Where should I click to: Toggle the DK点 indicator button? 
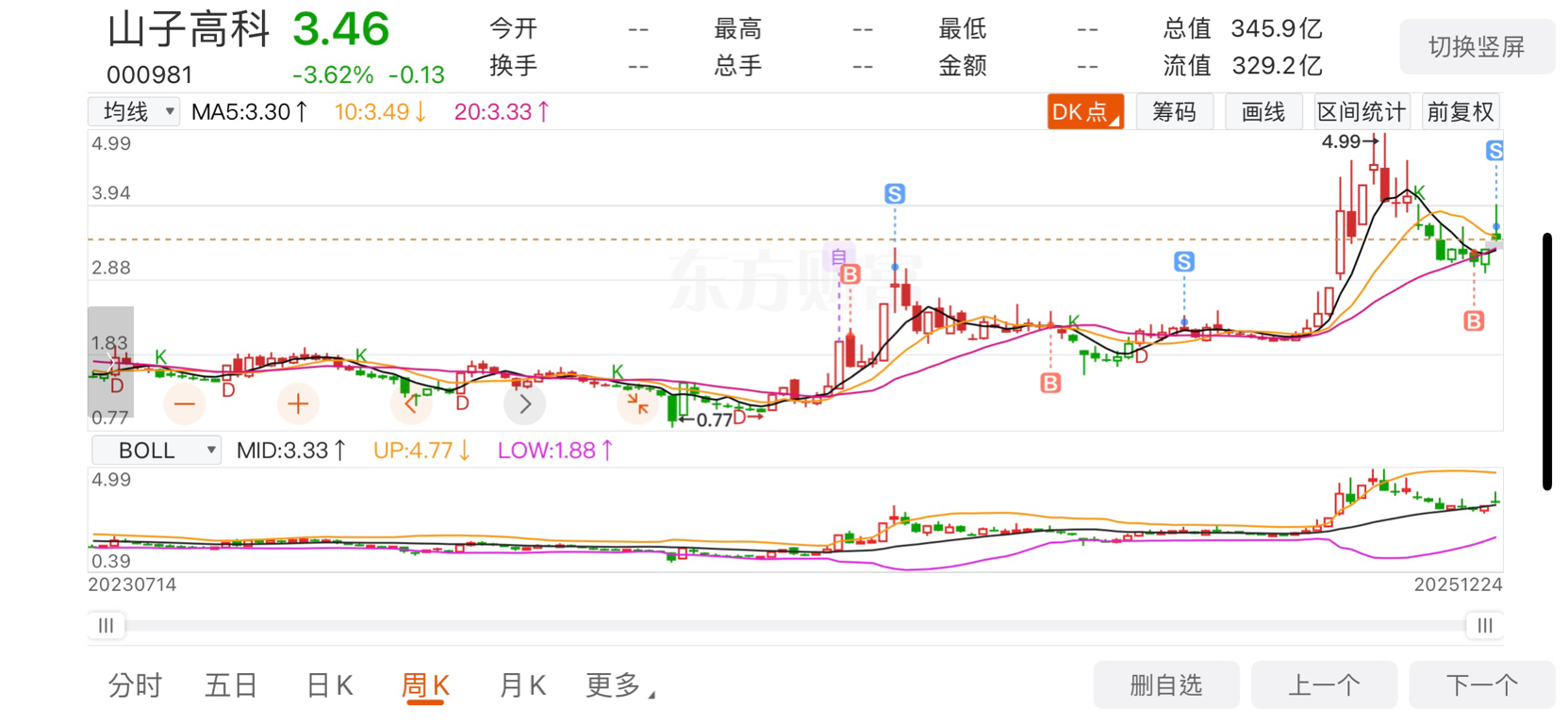(1085, 112)
